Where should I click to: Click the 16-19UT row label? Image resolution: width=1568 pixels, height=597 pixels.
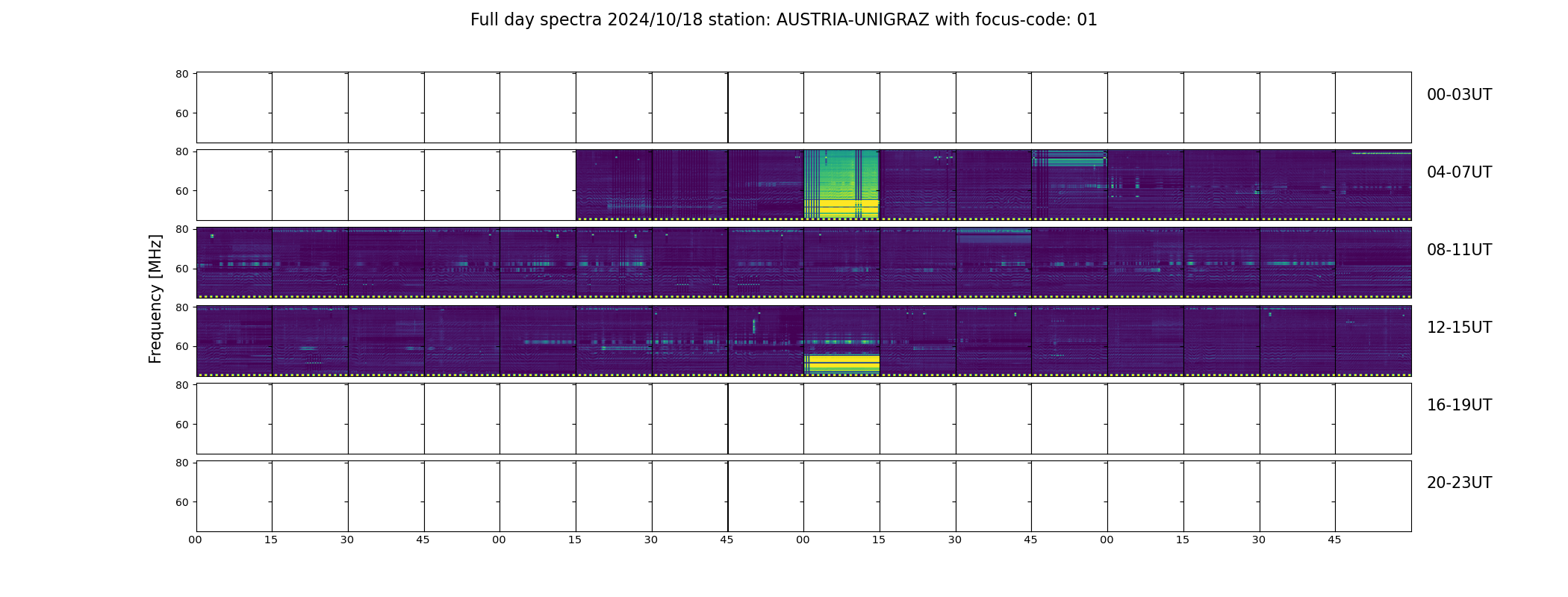point(1459,405)
